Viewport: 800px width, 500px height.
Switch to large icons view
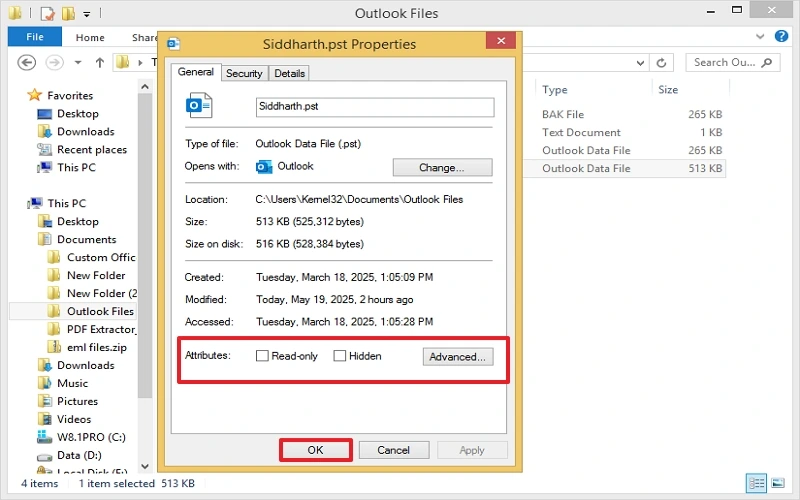778,483
